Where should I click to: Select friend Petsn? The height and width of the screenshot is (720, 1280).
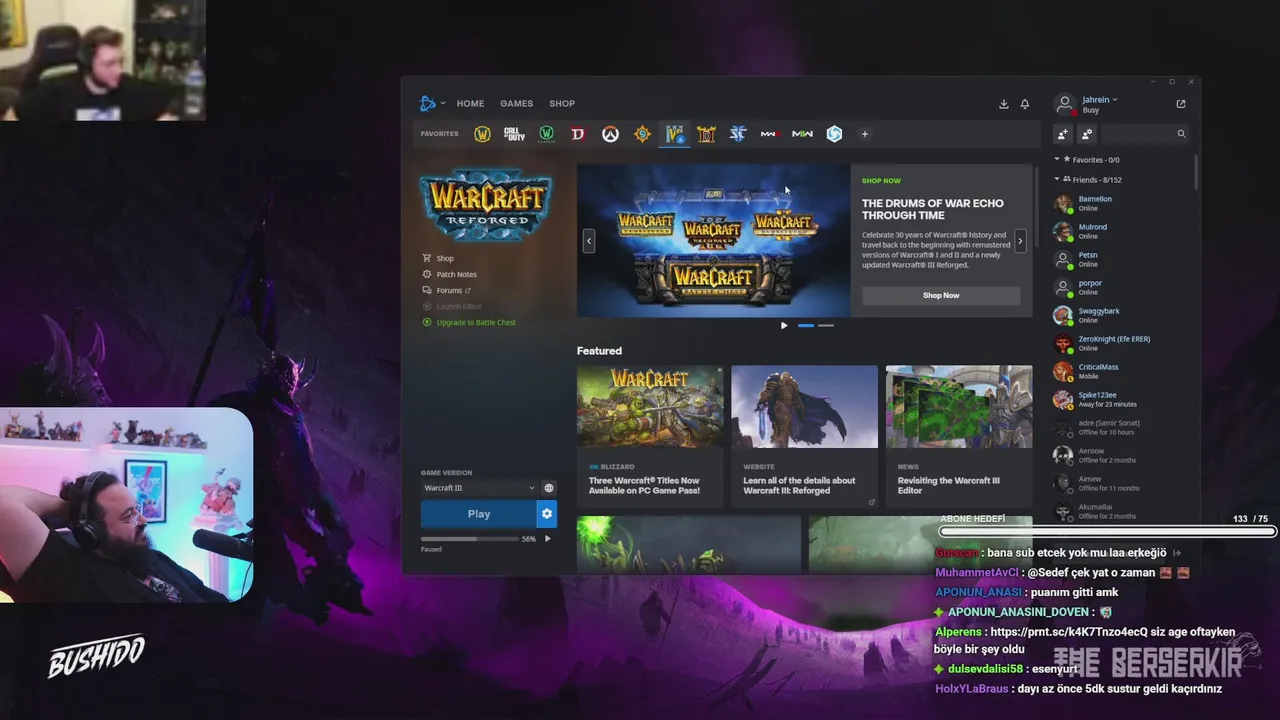[1120, 259]
